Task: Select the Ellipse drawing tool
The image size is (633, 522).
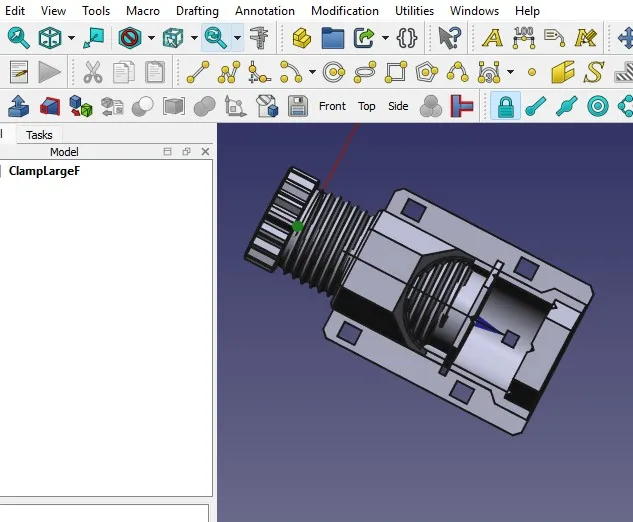Action: pyautogui.click(x=365, y=72)
